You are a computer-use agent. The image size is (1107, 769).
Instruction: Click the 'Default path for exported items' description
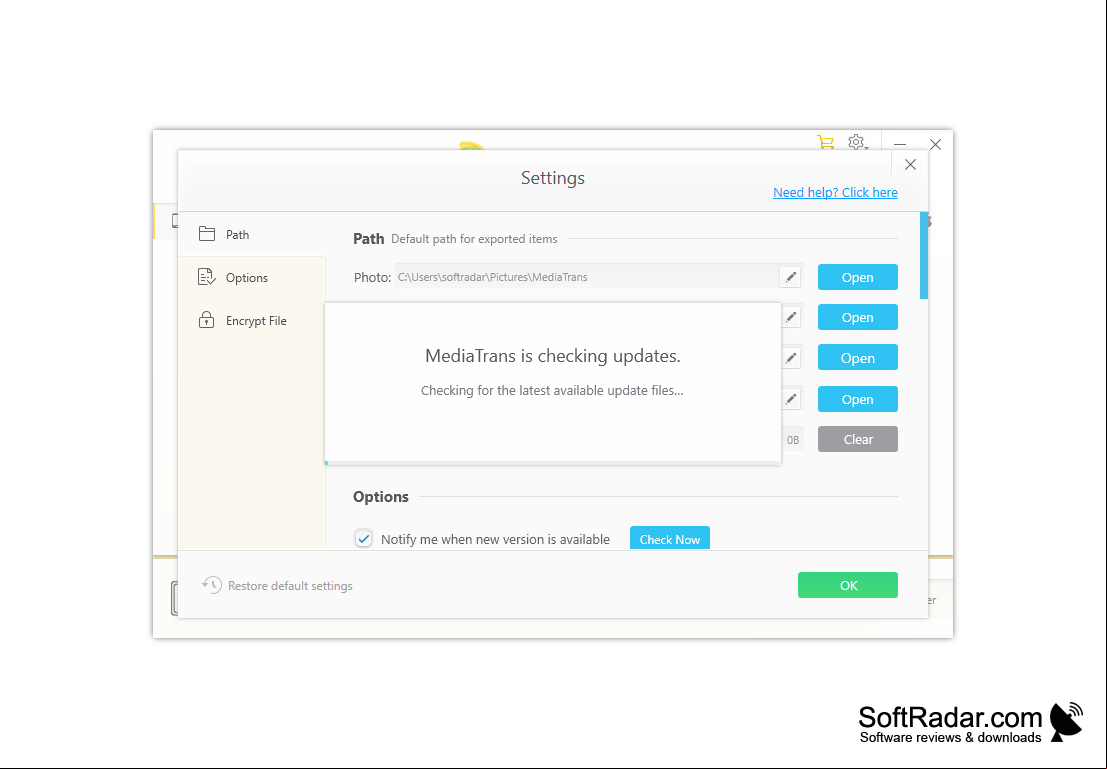[474, 239]
